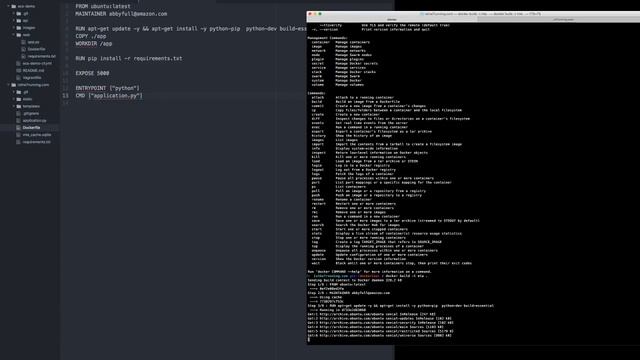Click the terminal cursor prompt at the bottom

[x=309, y=340]
